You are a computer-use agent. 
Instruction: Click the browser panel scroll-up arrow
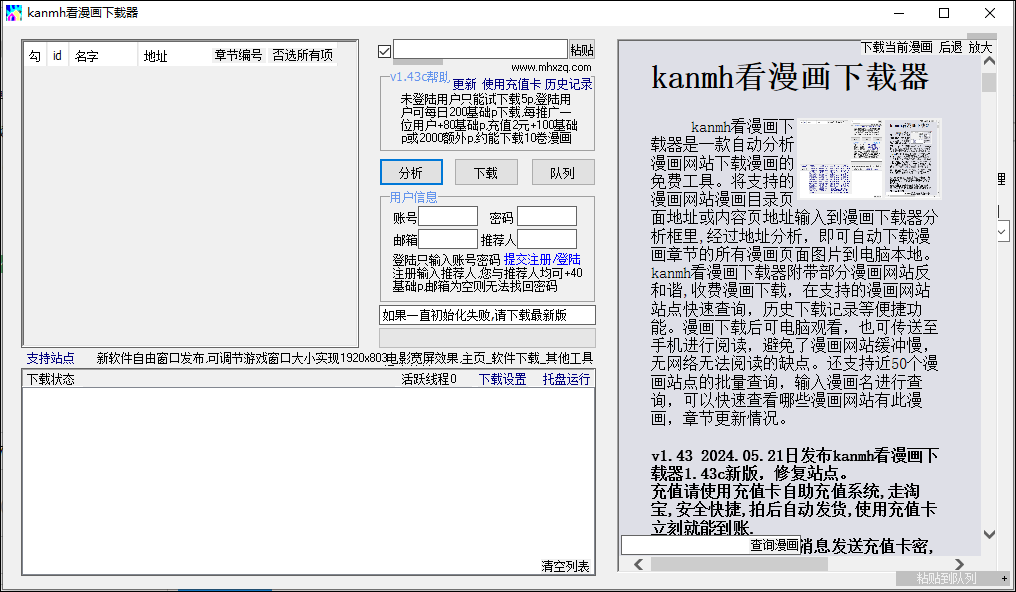click(x=989, y=62)
